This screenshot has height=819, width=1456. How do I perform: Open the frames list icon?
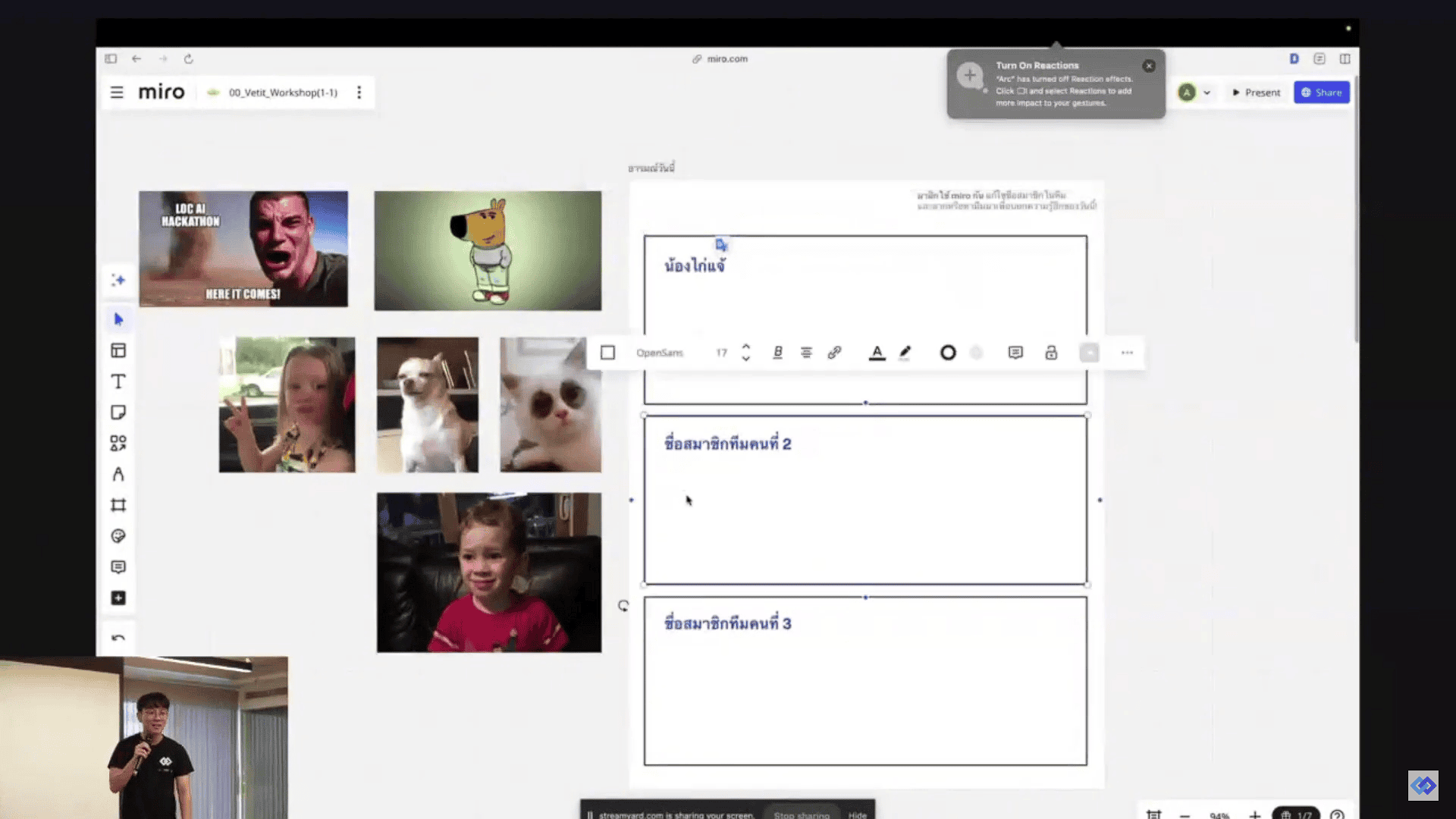1153,814
